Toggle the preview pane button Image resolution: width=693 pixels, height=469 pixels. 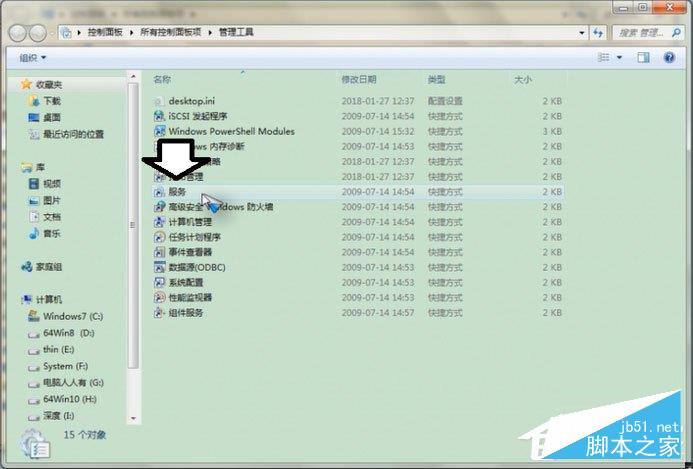[644, 57]
